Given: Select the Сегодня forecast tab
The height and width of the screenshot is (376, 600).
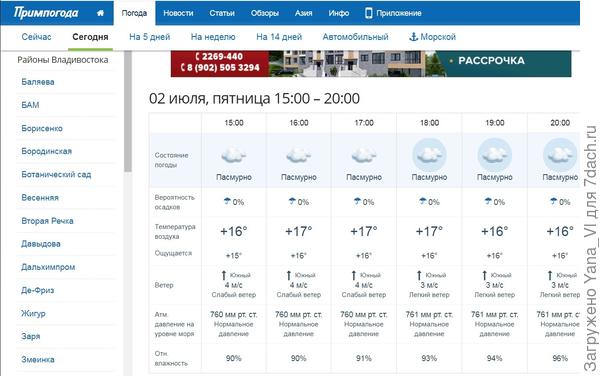Looking at the screenshot, I should click(x=90, y=37).
